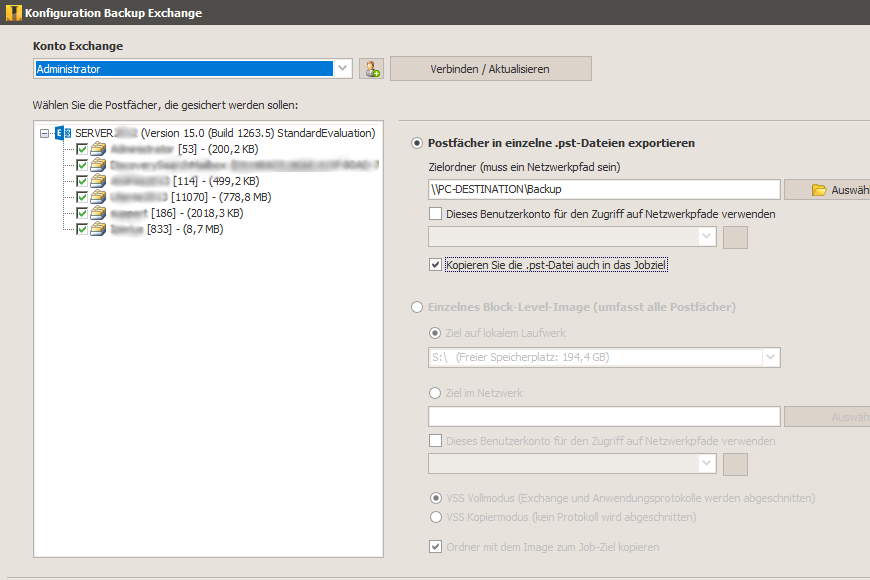Choose 'Ziel im Netzwerk' radio button

tap(436, 393)
